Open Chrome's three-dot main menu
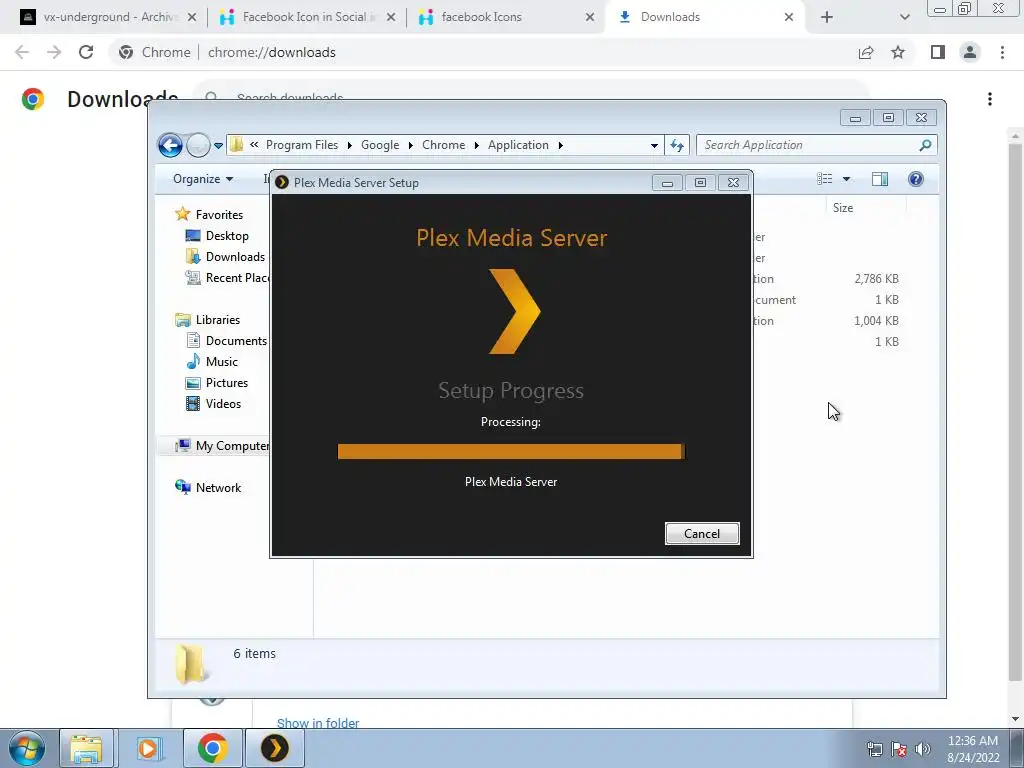The width and height of the screenshot is (1024, 768). click(1002, 52)
